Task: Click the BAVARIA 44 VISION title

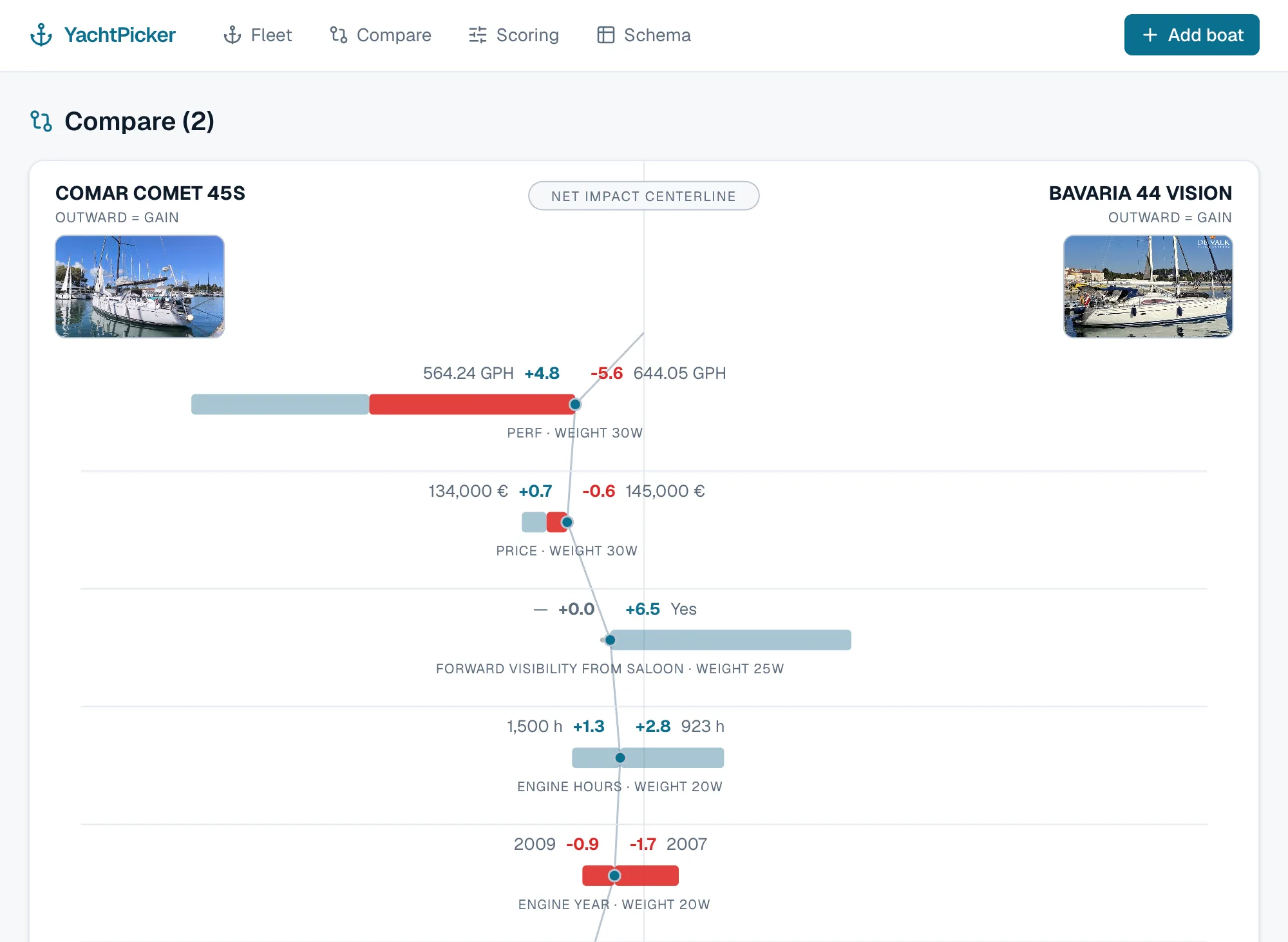Action: (x=1141, y=193)
